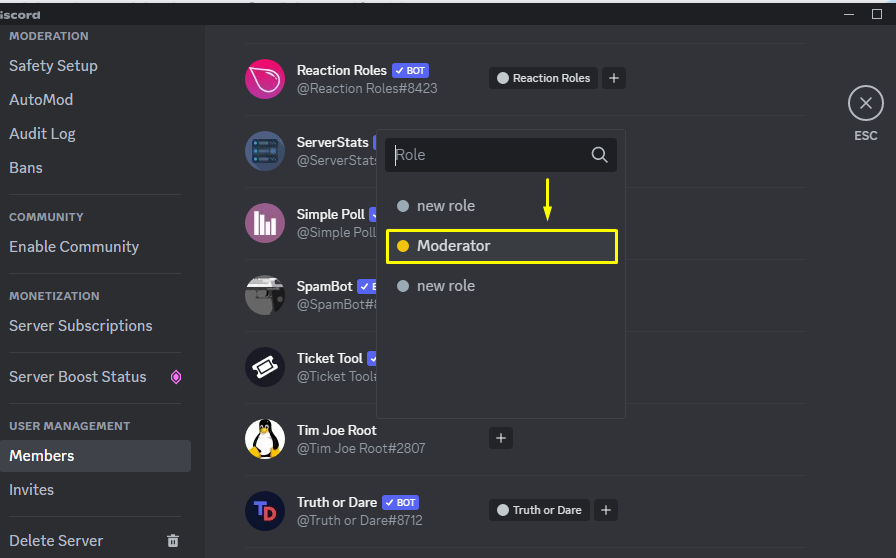
Task: Click Delete Server option
Action: coord(56,540)
